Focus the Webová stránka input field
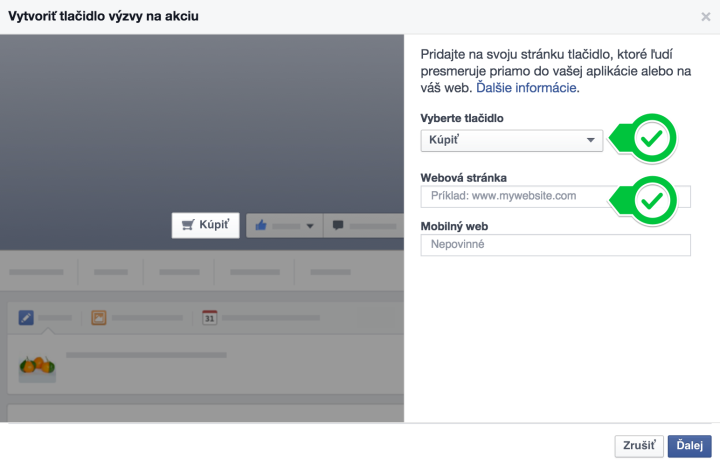Screen dimensions: 720x466 point(556,197)
